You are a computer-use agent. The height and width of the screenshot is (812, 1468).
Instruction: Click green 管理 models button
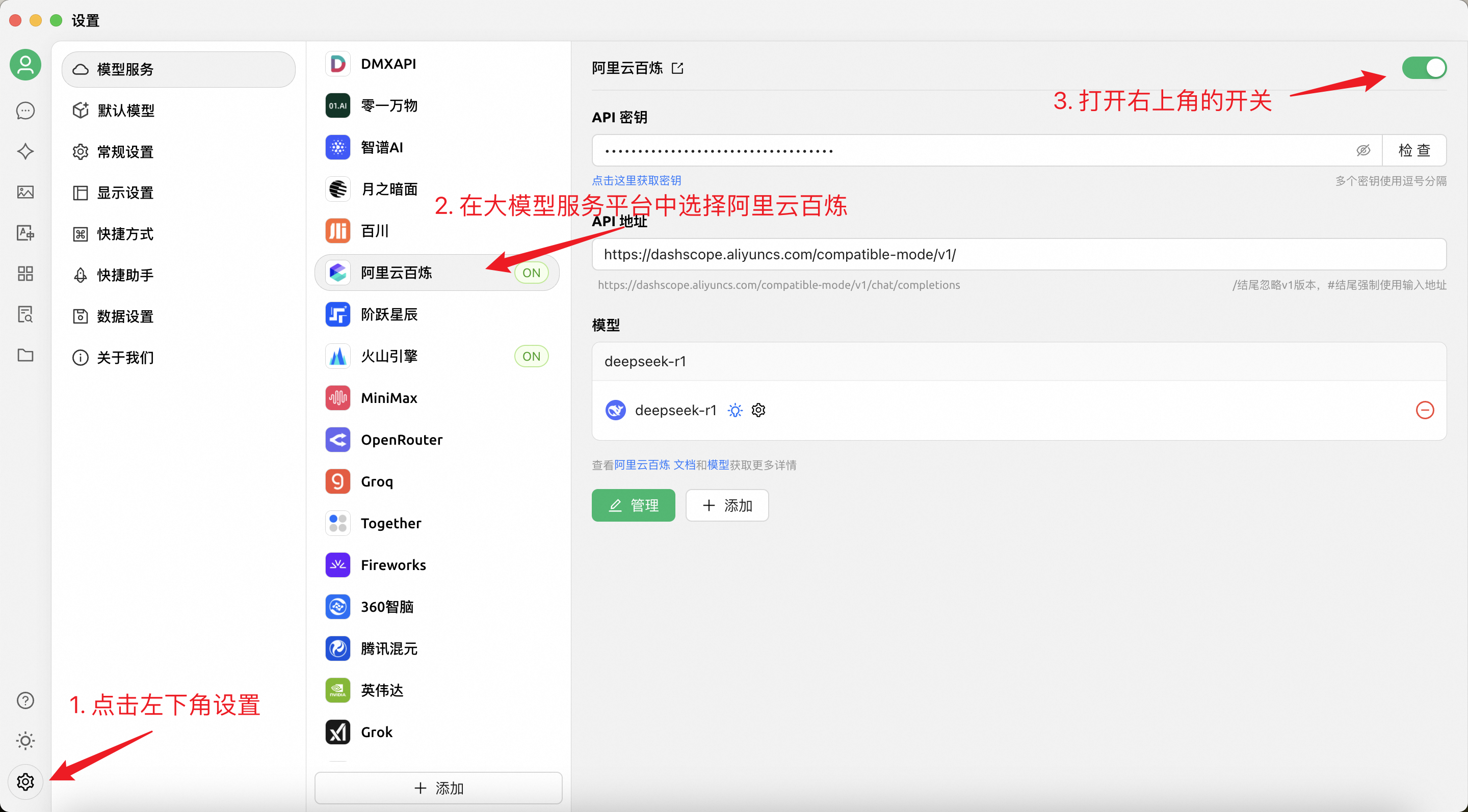[633, 505]
